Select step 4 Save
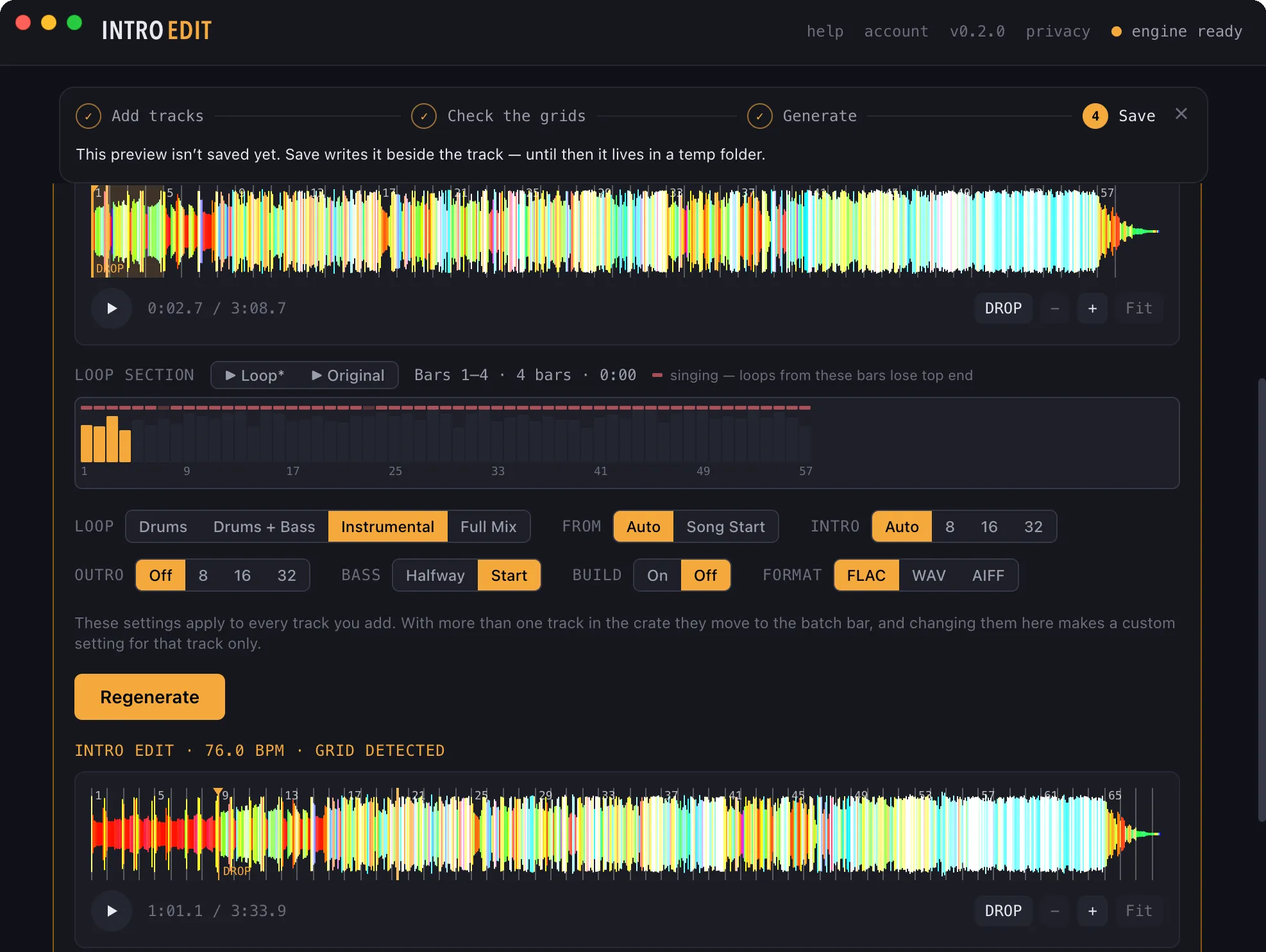The image size is (1266, 952). point(1119,116)
